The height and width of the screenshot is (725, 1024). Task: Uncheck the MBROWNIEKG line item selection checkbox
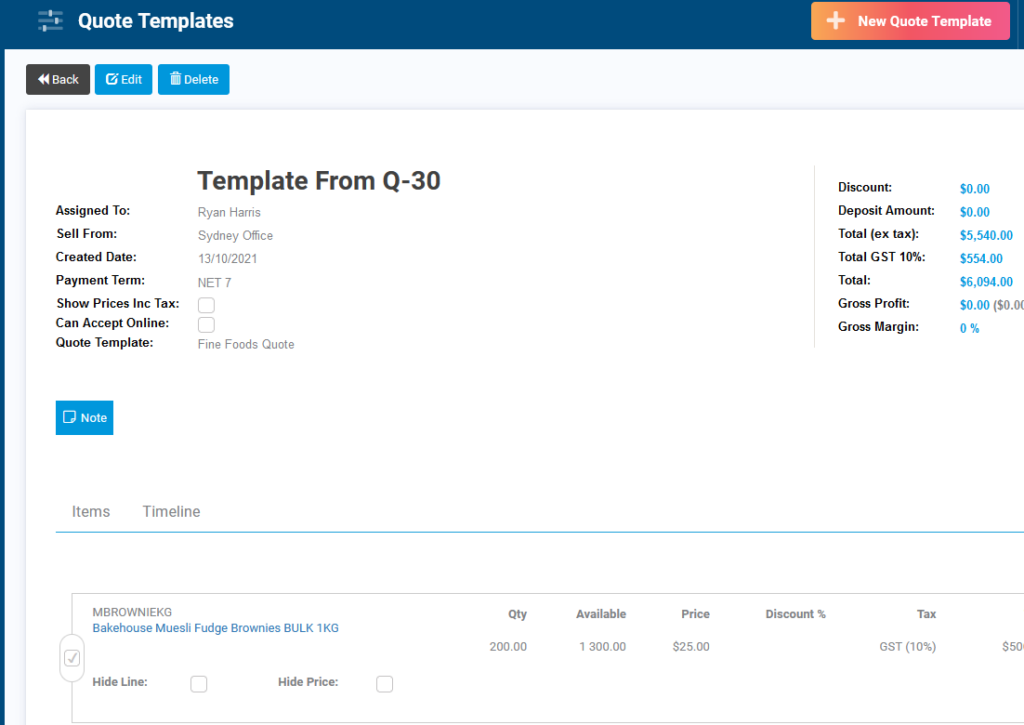point(71,657)
